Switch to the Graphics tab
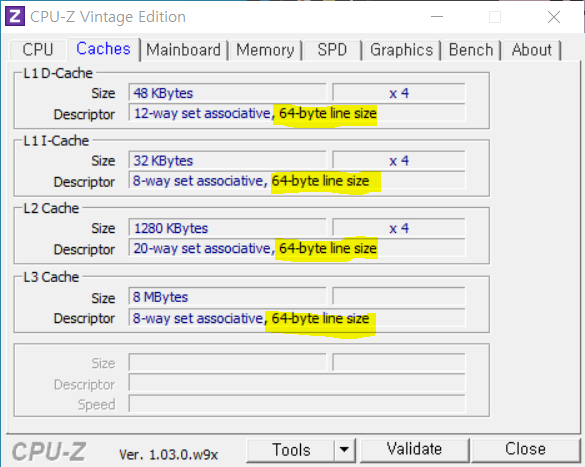585x467 pixels. tap(401, 50)
